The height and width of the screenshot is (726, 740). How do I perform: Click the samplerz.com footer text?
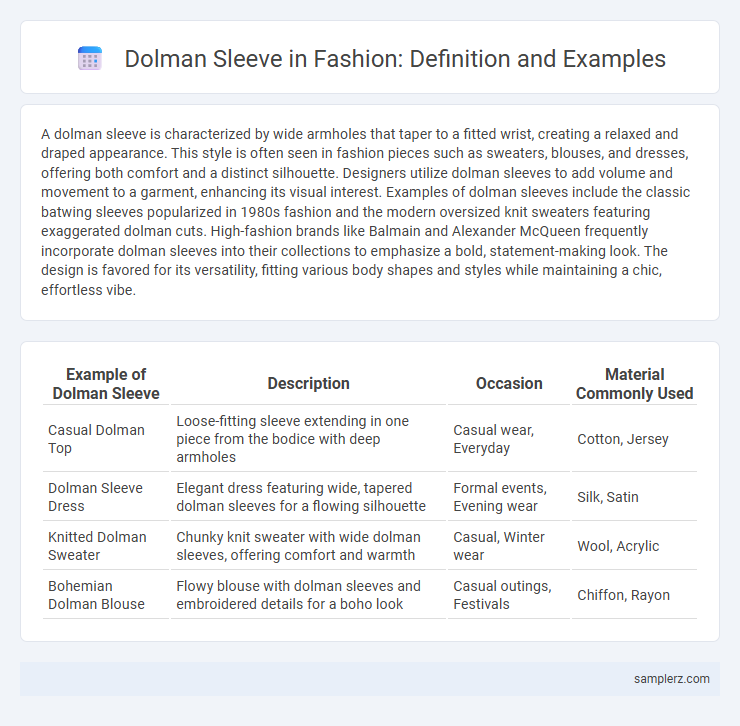[x=672, y=678]
